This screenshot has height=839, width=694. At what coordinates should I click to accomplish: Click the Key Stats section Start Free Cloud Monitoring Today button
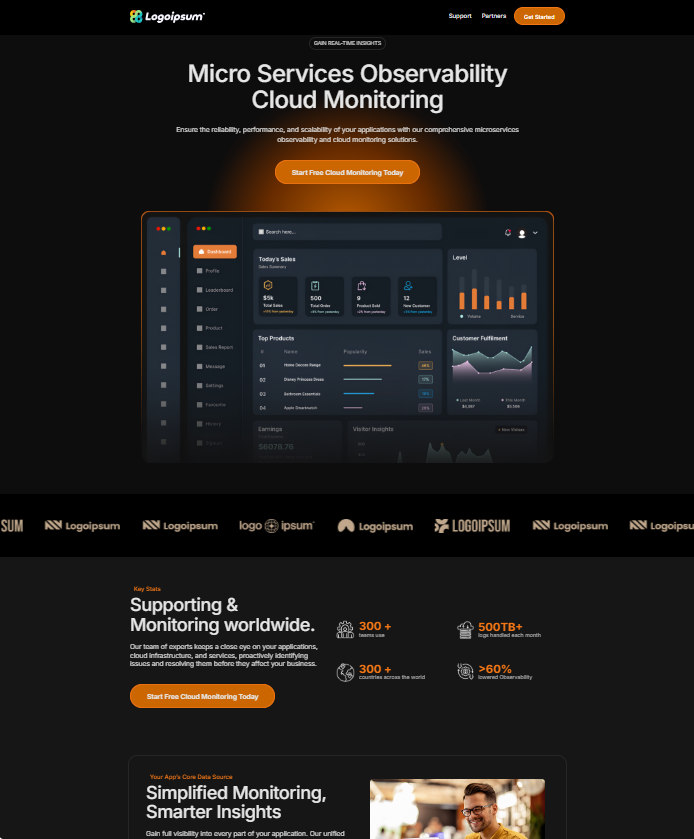point(202,696)
